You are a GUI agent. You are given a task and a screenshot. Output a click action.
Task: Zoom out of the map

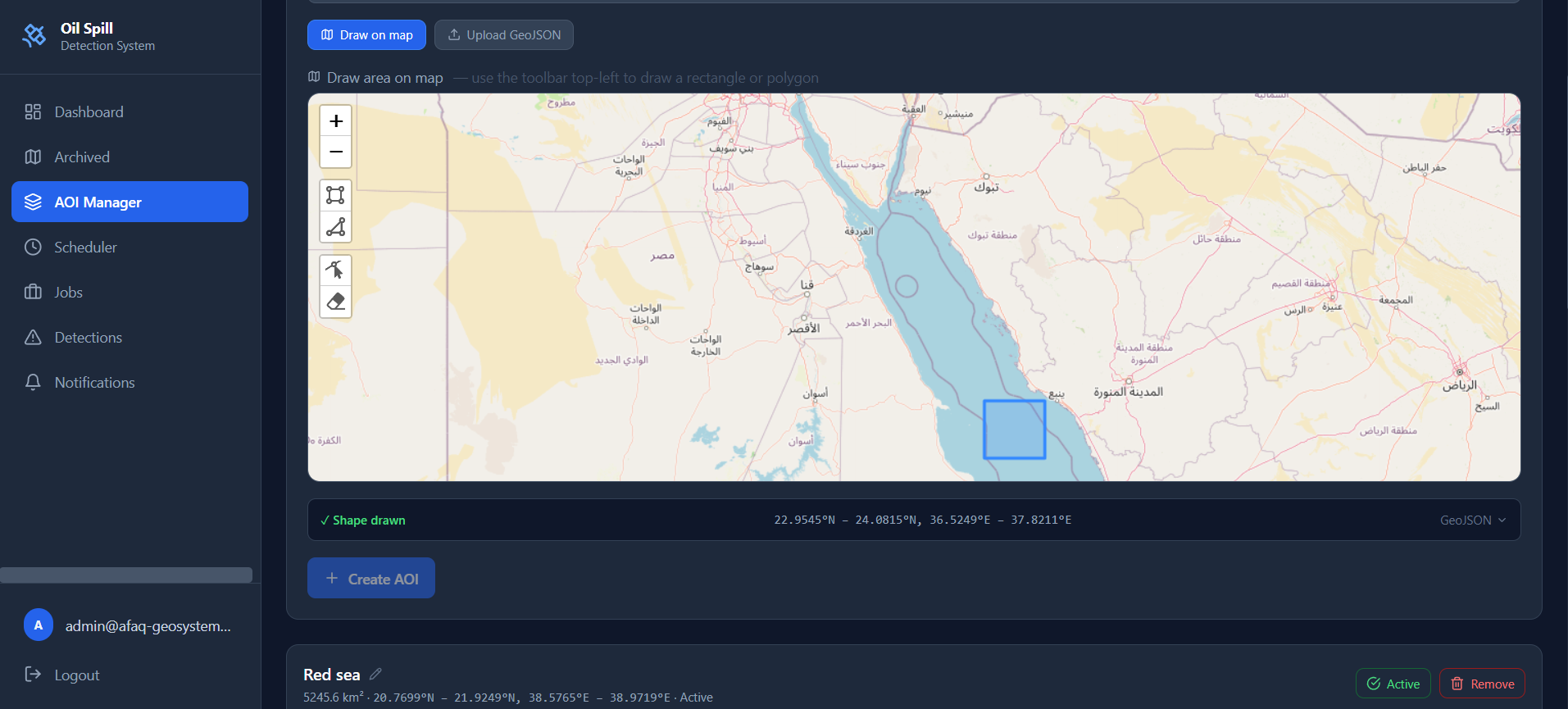[x=335, y=152]
